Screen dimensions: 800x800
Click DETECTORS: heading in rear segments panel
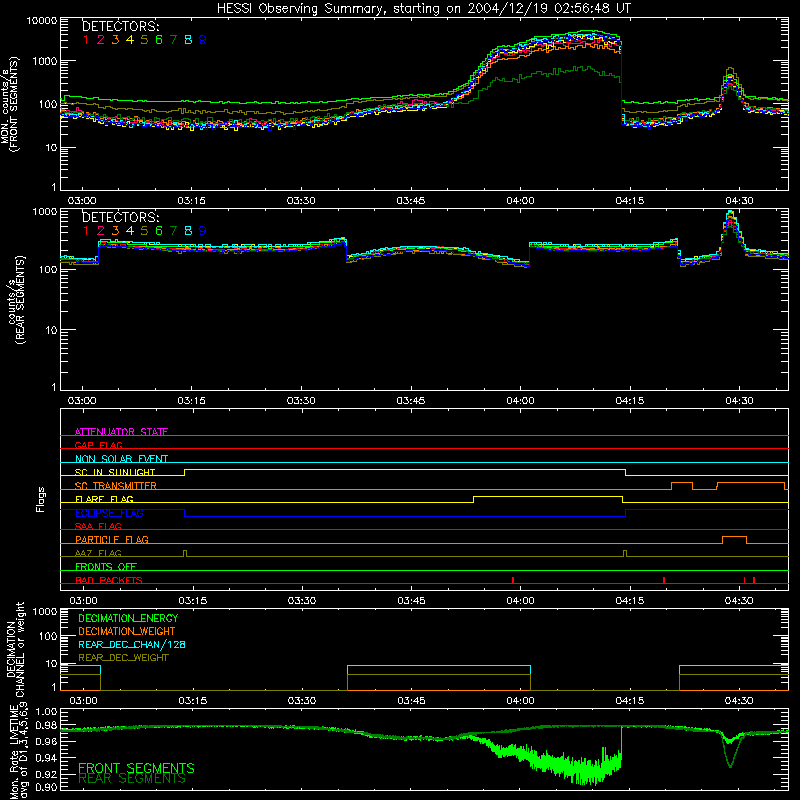pos(120,217)
